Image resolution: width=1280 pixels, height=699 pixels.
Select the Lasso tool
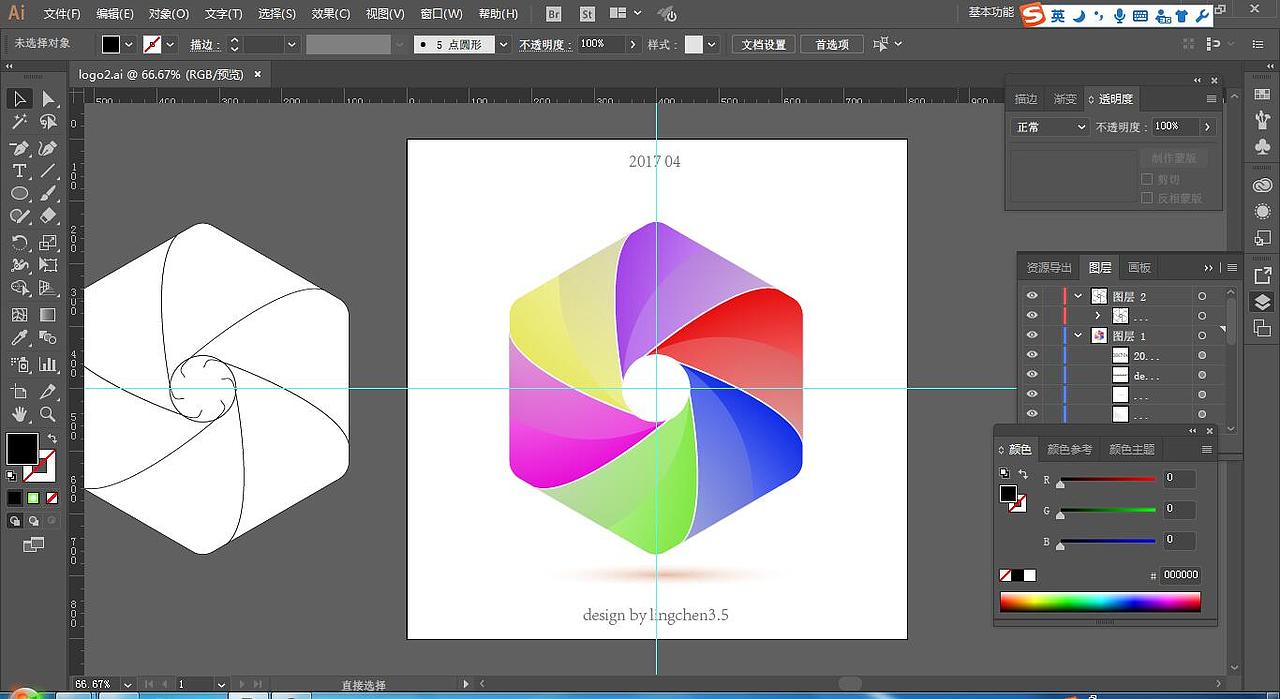click(x=48, y=122)
